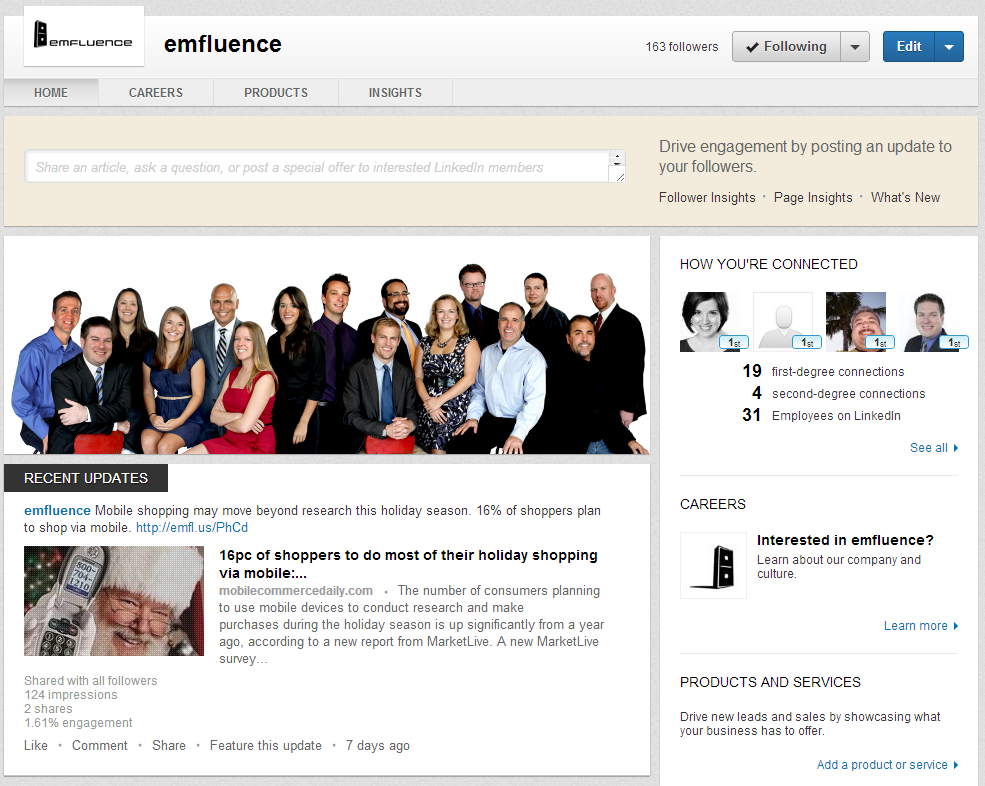Click the update box scroll-up arrow
Screen dimensions: 985x786
tap(618, 155)
